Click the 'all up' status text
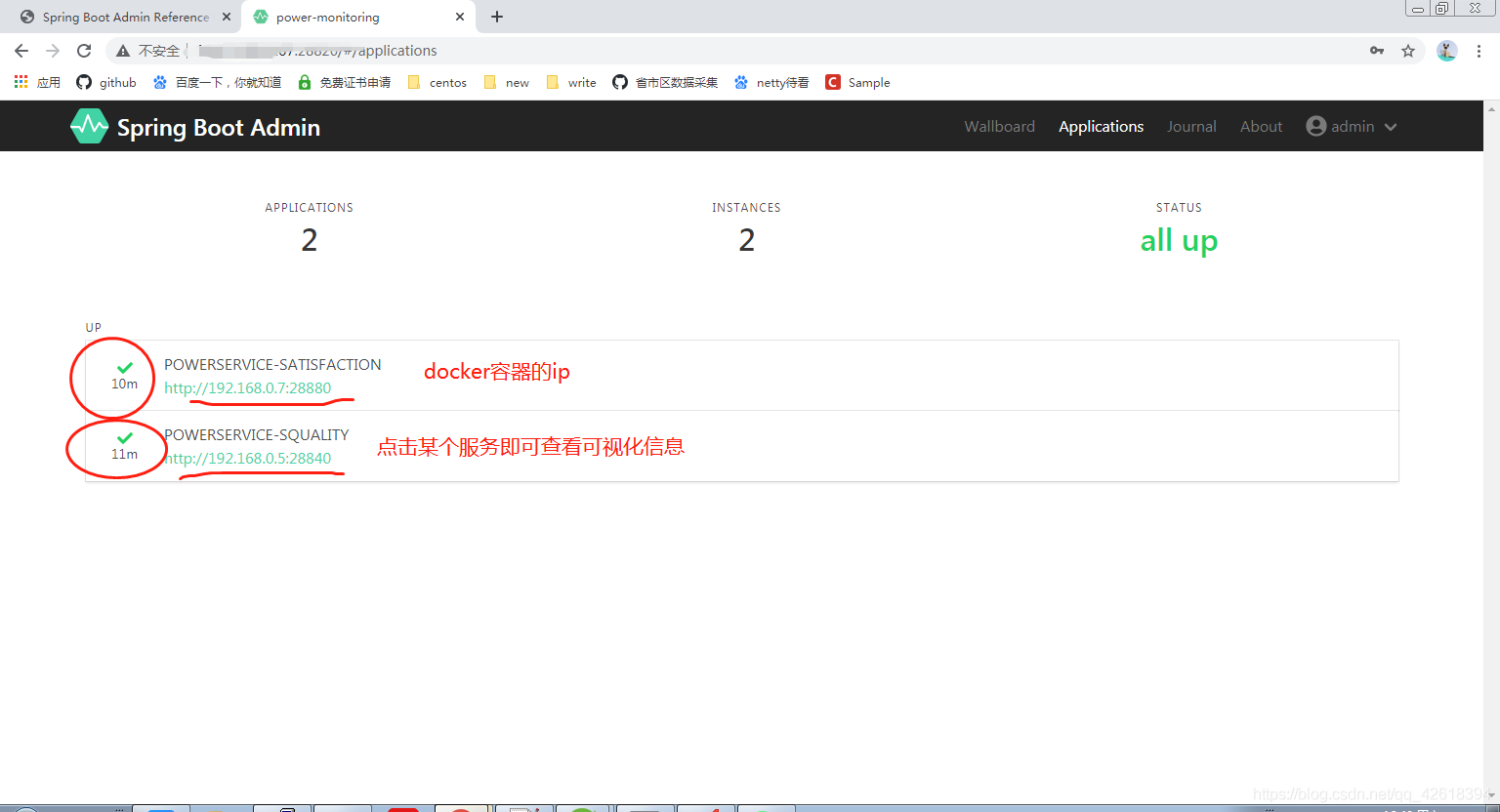 1179,240
